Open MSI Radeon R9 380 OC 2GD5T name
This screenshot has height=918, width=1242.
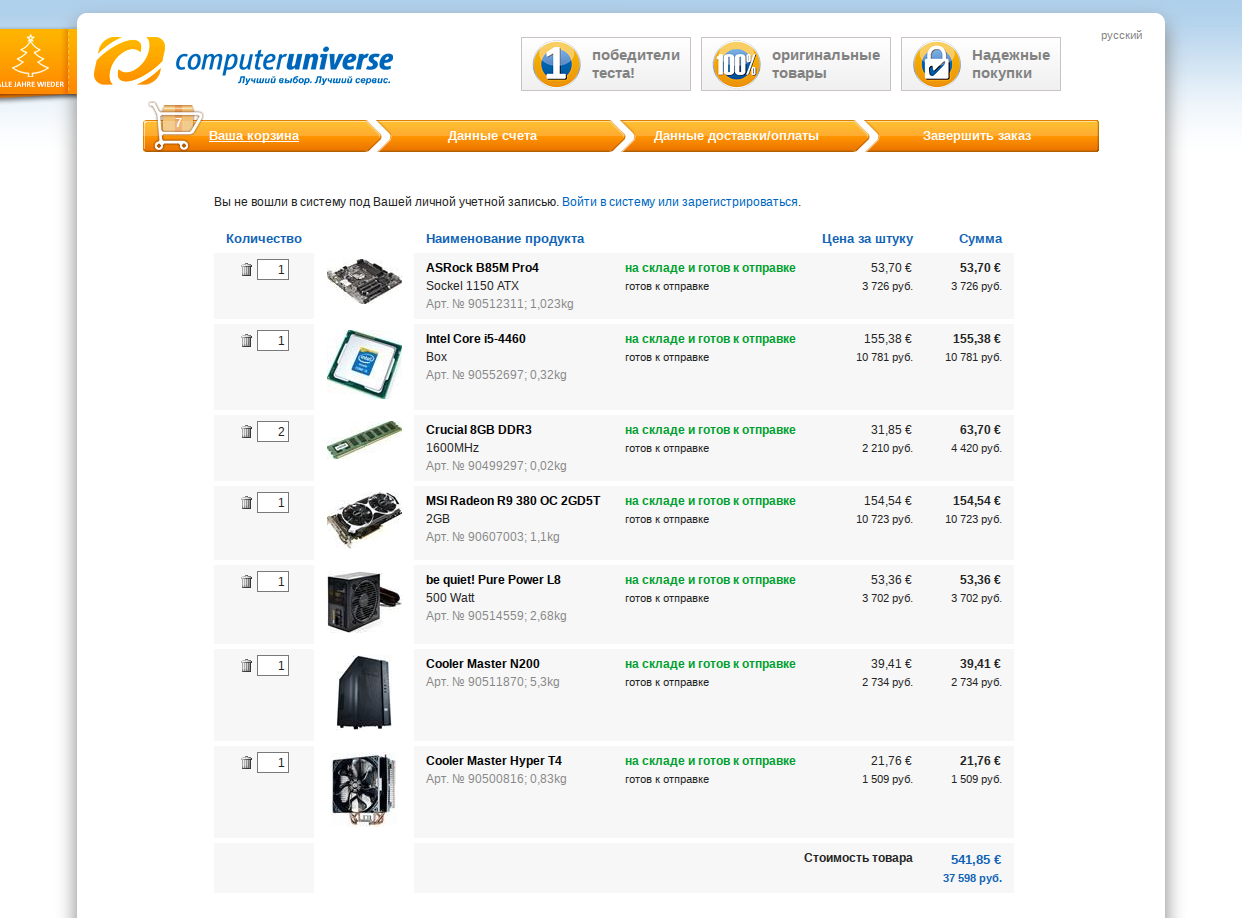pyautogui.click(x=513, y=501)
